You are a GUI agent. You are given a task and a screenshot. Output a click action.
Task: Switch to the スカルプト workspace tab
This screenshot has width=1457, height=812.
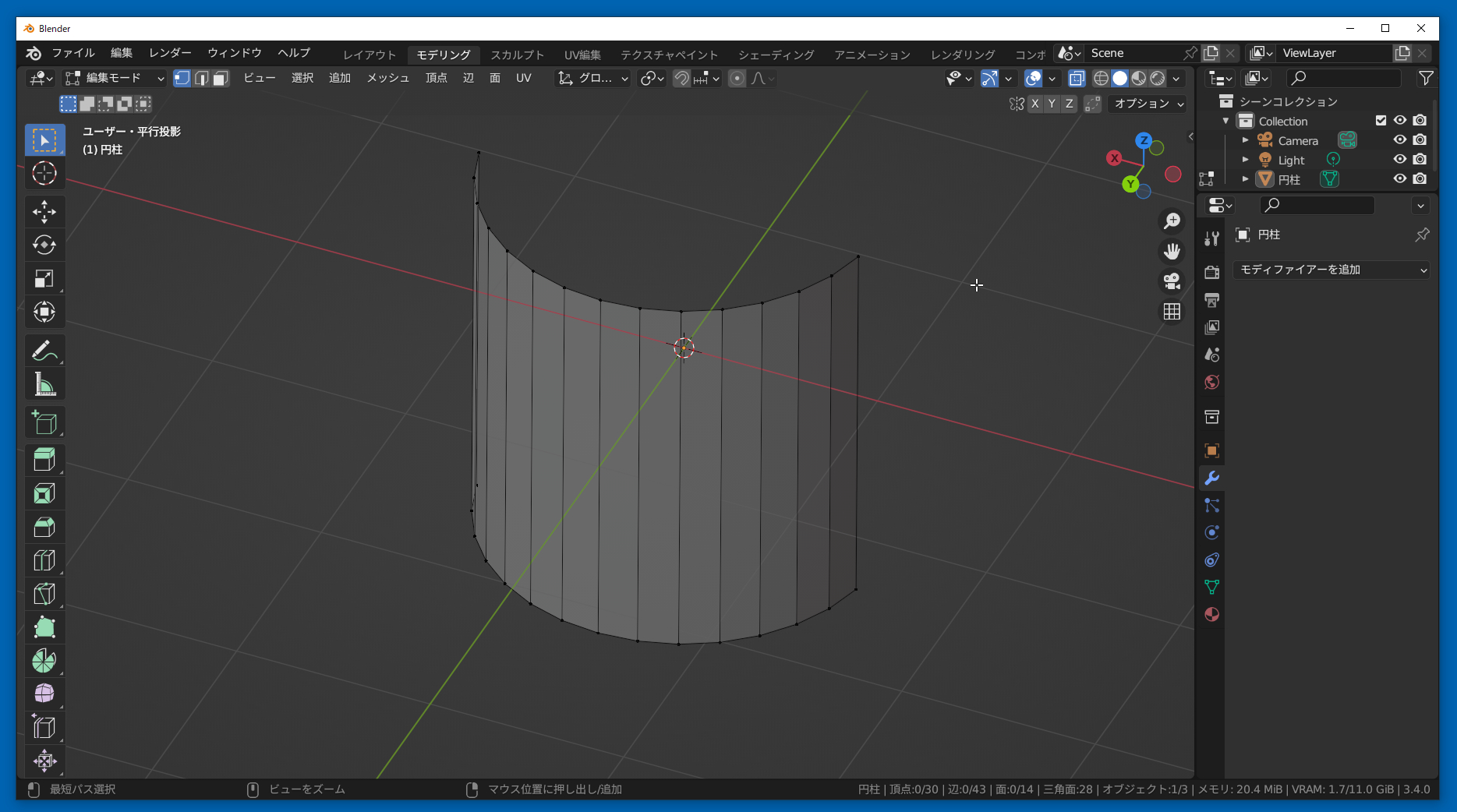pos(517,55)
